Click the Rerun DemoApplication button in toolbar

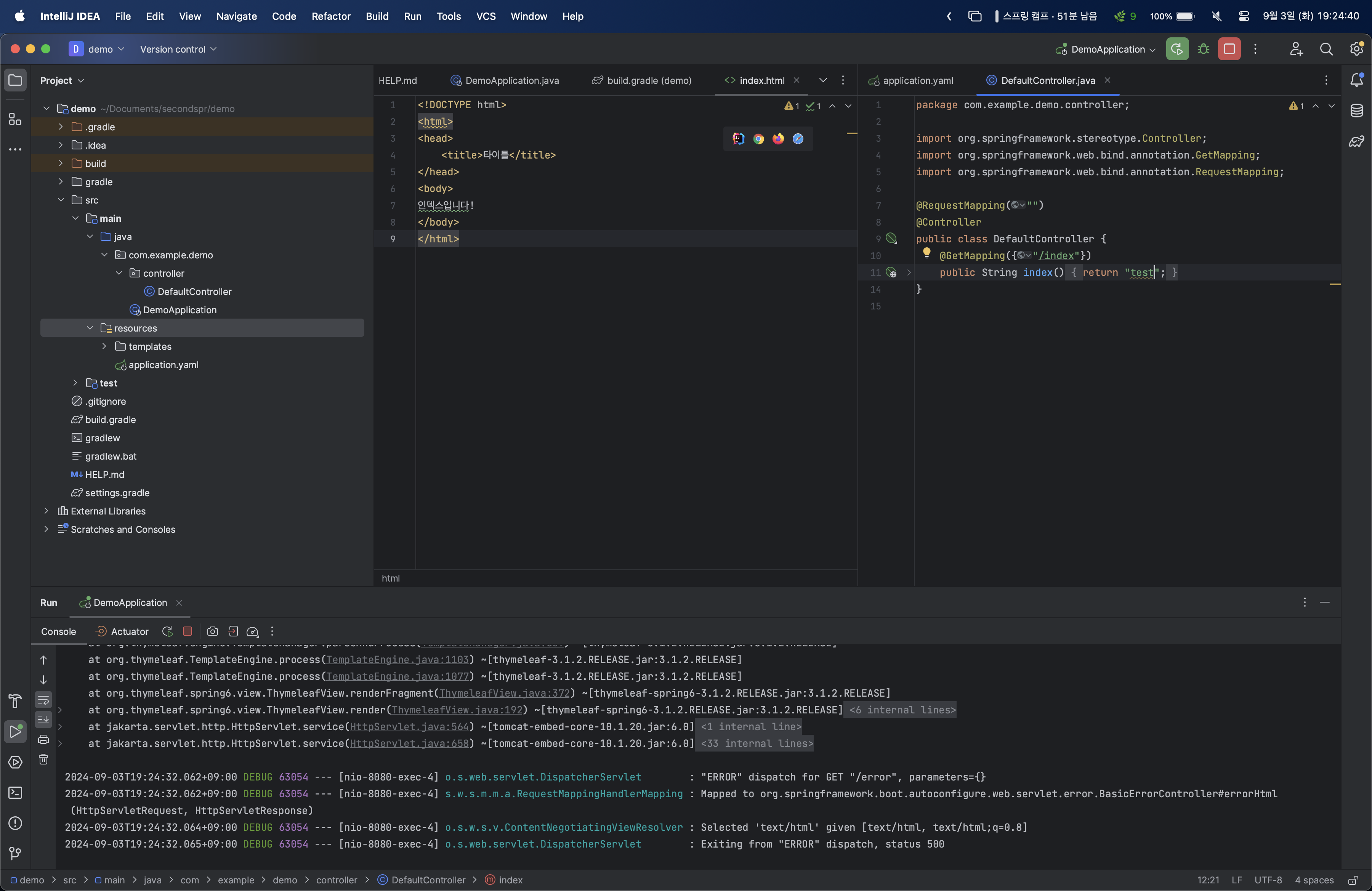coord(1176,49)
